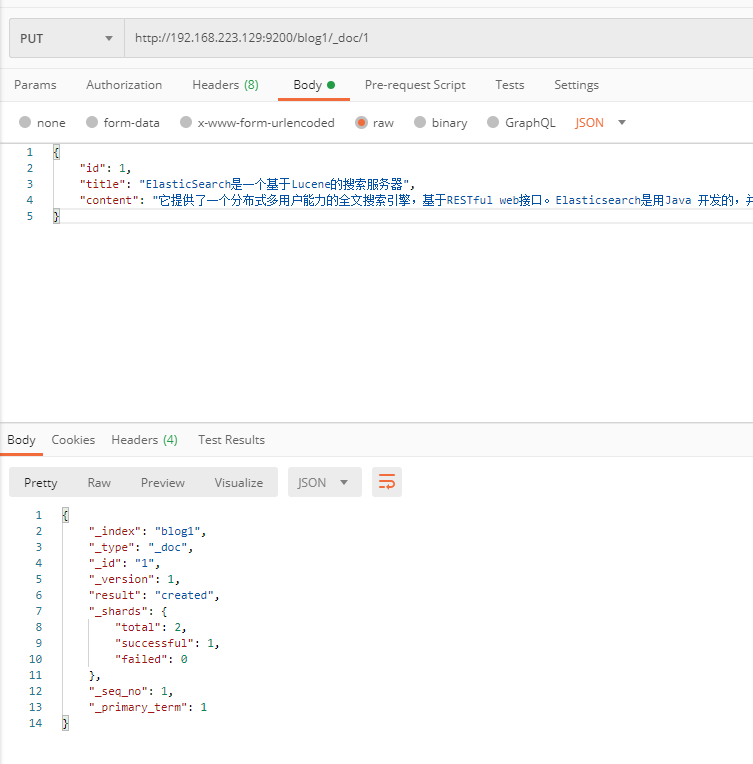
Task: Click the "title" line in request body
Action: pyautogui.click(x=247, y=184)
